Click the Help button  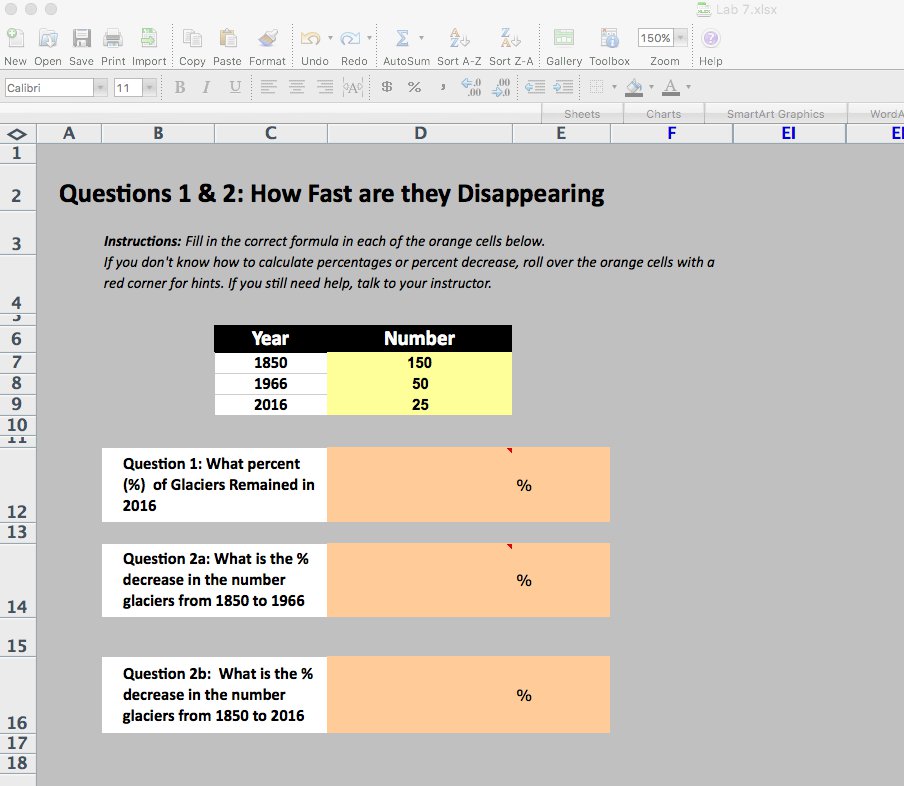(x=710, y=39)
